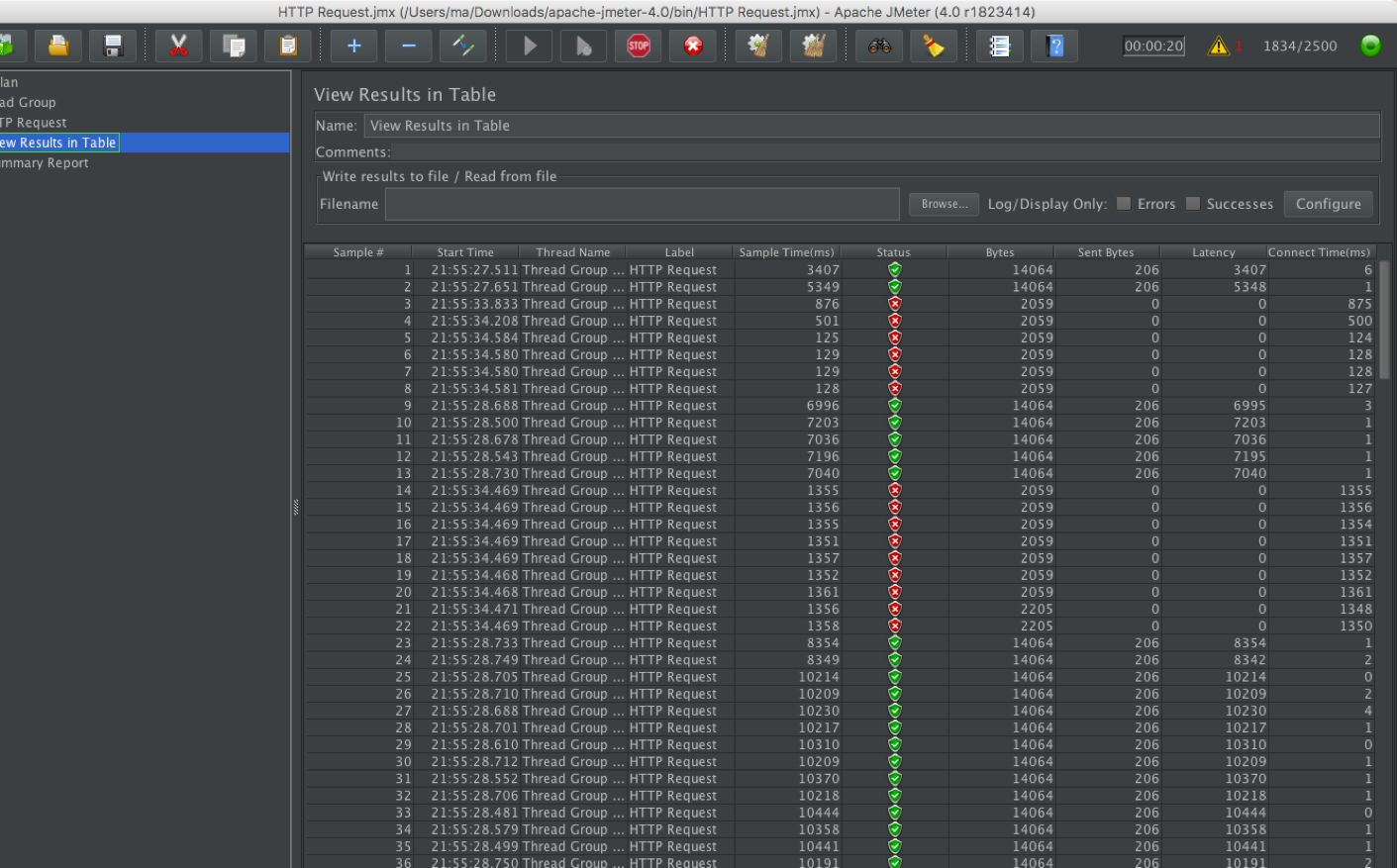Image resolution: width=1397 pixels, height=868 pixels.
Task: Stop the running test
Action: 638,46
